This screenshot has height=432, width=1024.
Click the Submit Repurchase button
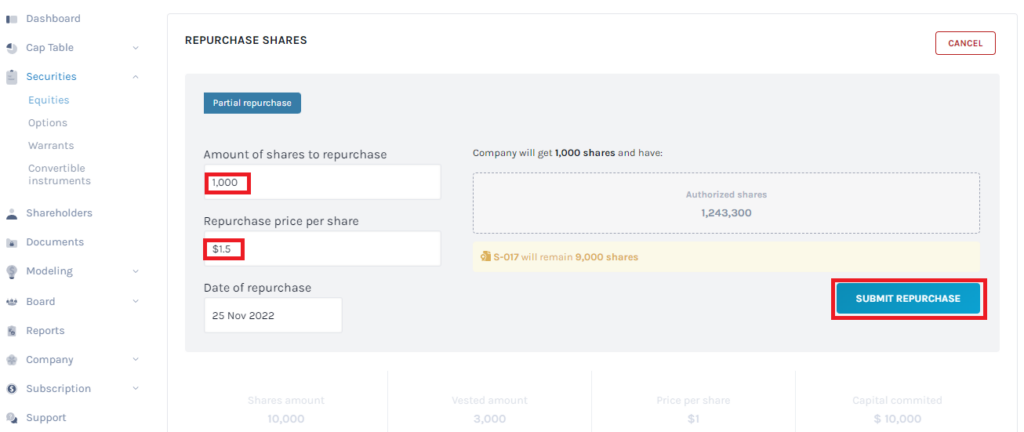[908, 298]
